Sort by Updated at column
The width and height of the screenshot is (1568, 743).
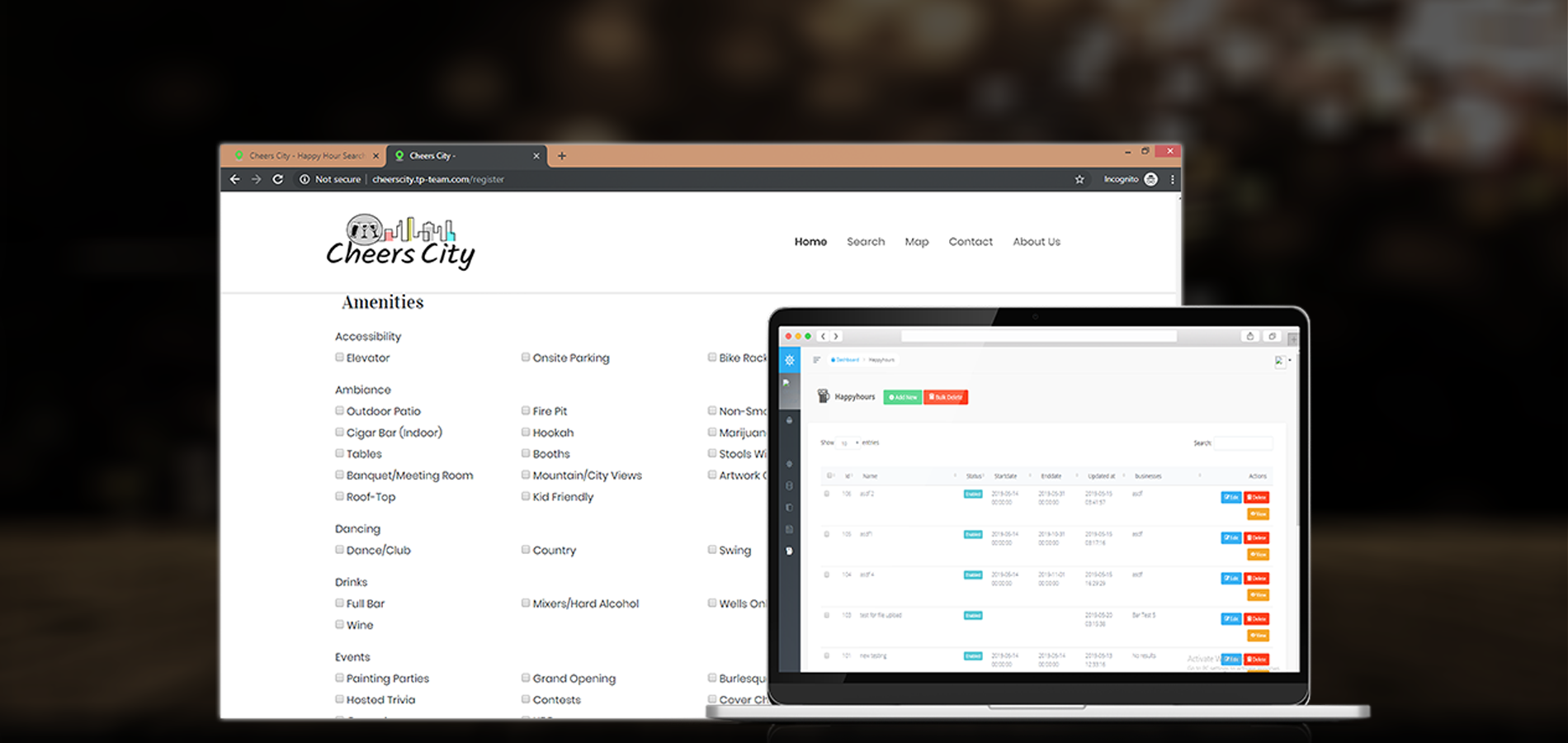(1102, 476)
